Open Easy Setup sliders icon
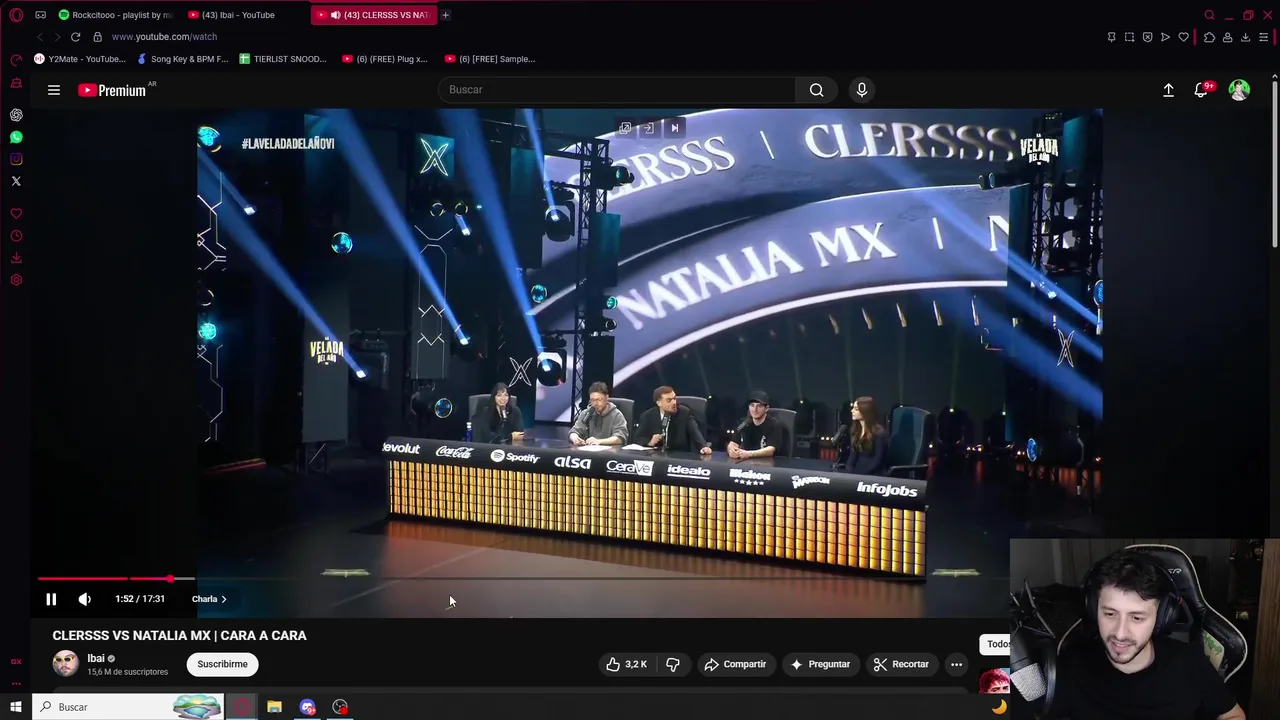 1264,37
